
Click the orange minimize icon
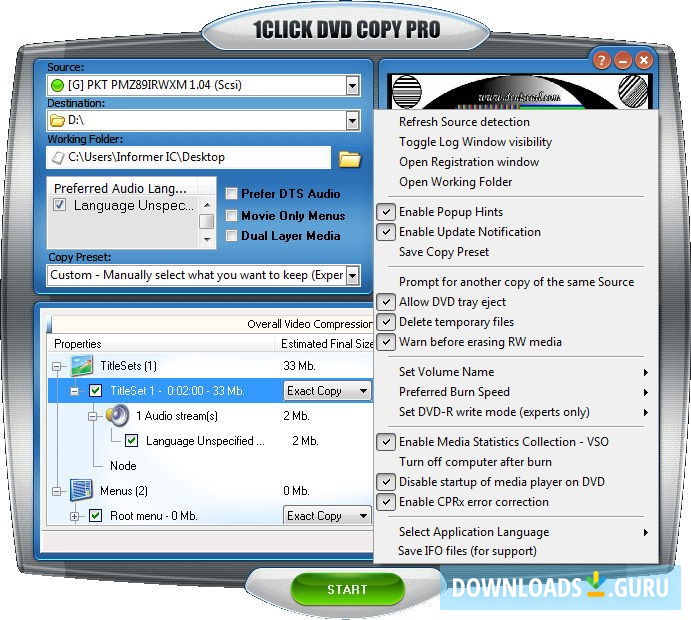pyautogui.click(x=623, y=60)
